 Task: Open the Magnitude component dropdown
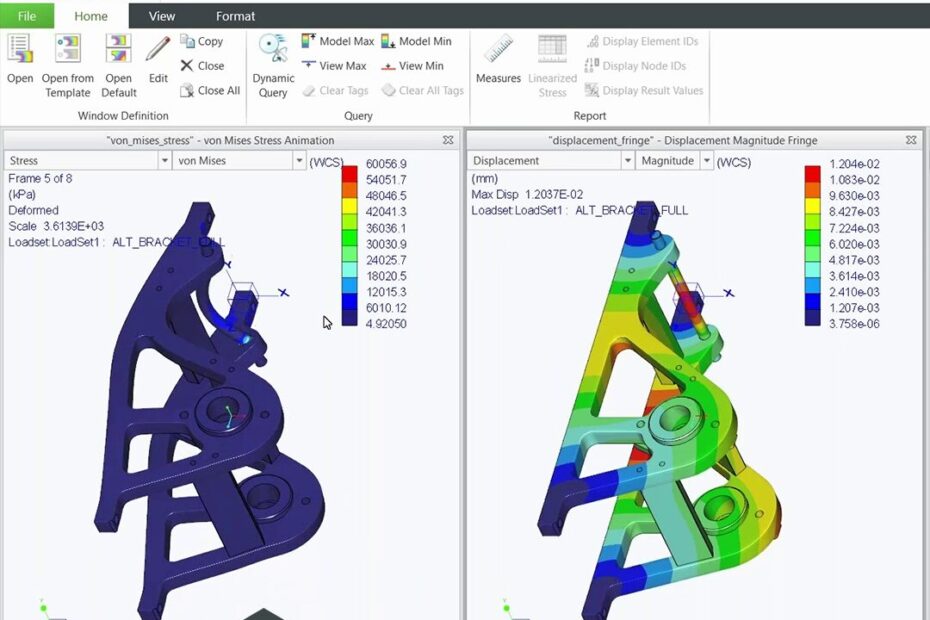(707, 161)
